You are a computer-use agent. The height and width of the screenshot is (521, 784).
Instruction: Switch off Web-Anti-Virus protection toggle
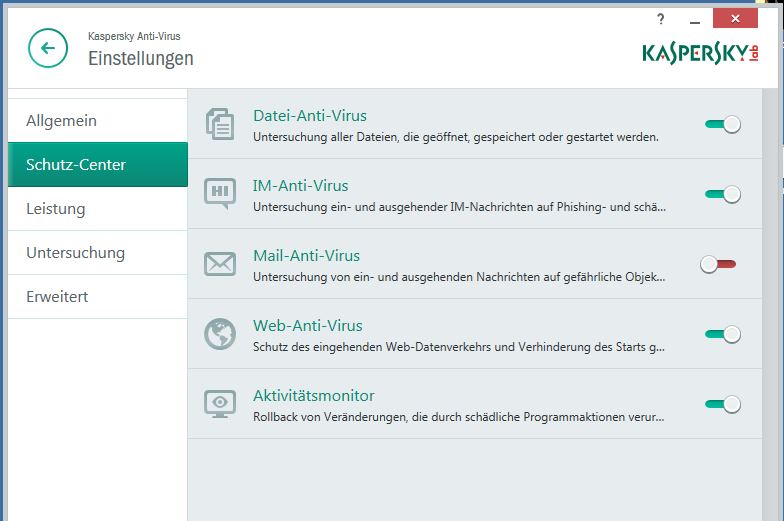pos(722,334)
